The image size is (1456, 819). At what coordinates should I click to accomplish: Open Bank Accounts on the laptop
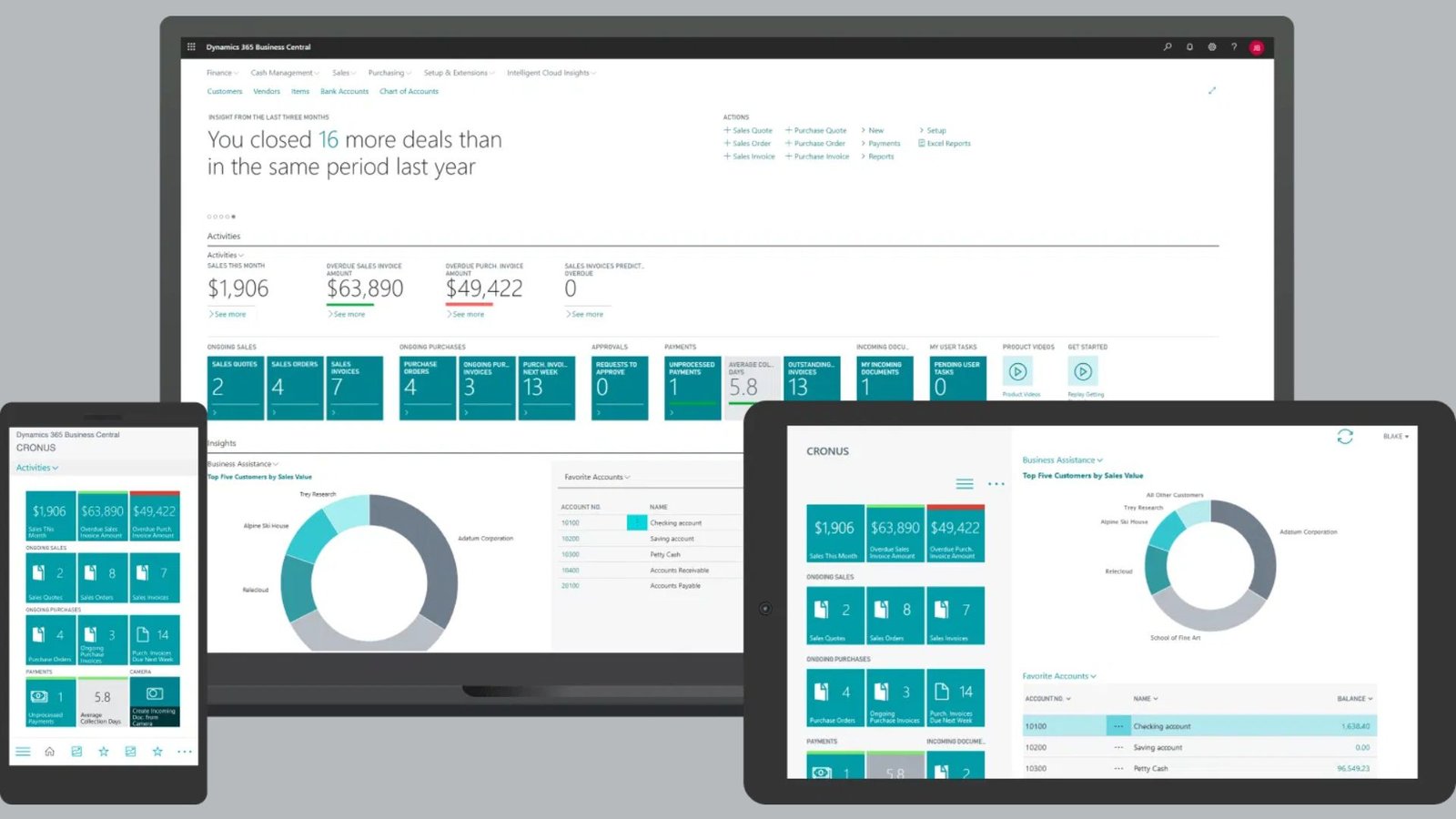pos(344,91)
